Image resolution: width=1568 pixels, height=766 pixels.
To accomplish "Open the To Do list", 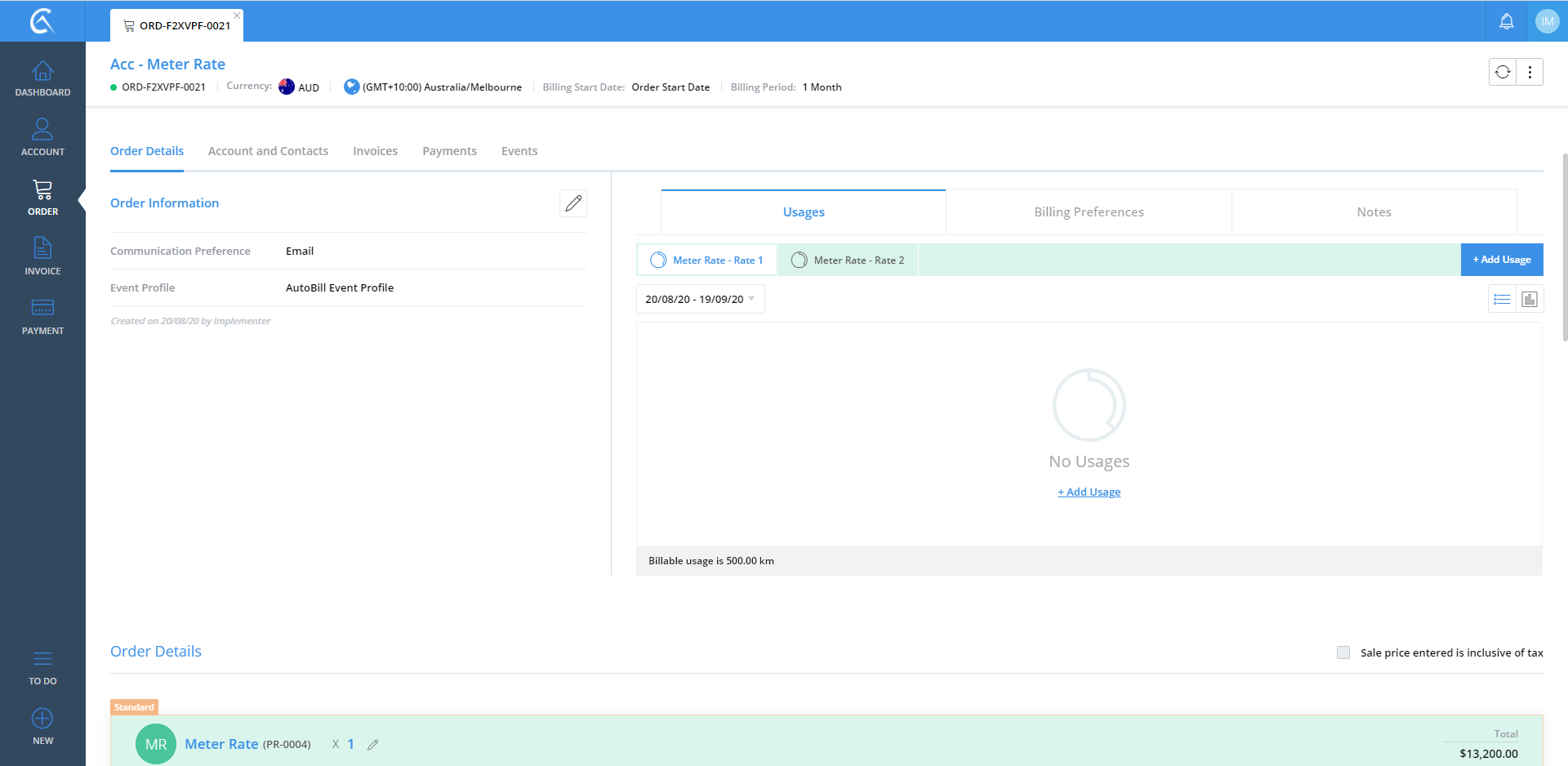I will point(42,667).
